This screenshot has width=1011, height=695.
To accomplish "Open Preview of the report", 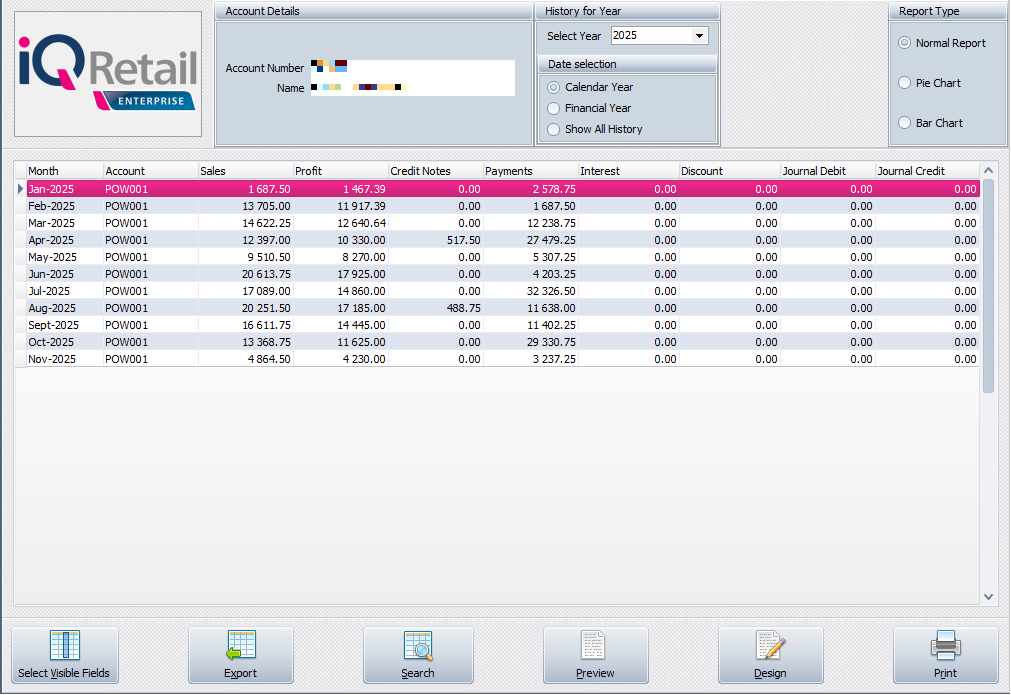I will pos(595,655).
